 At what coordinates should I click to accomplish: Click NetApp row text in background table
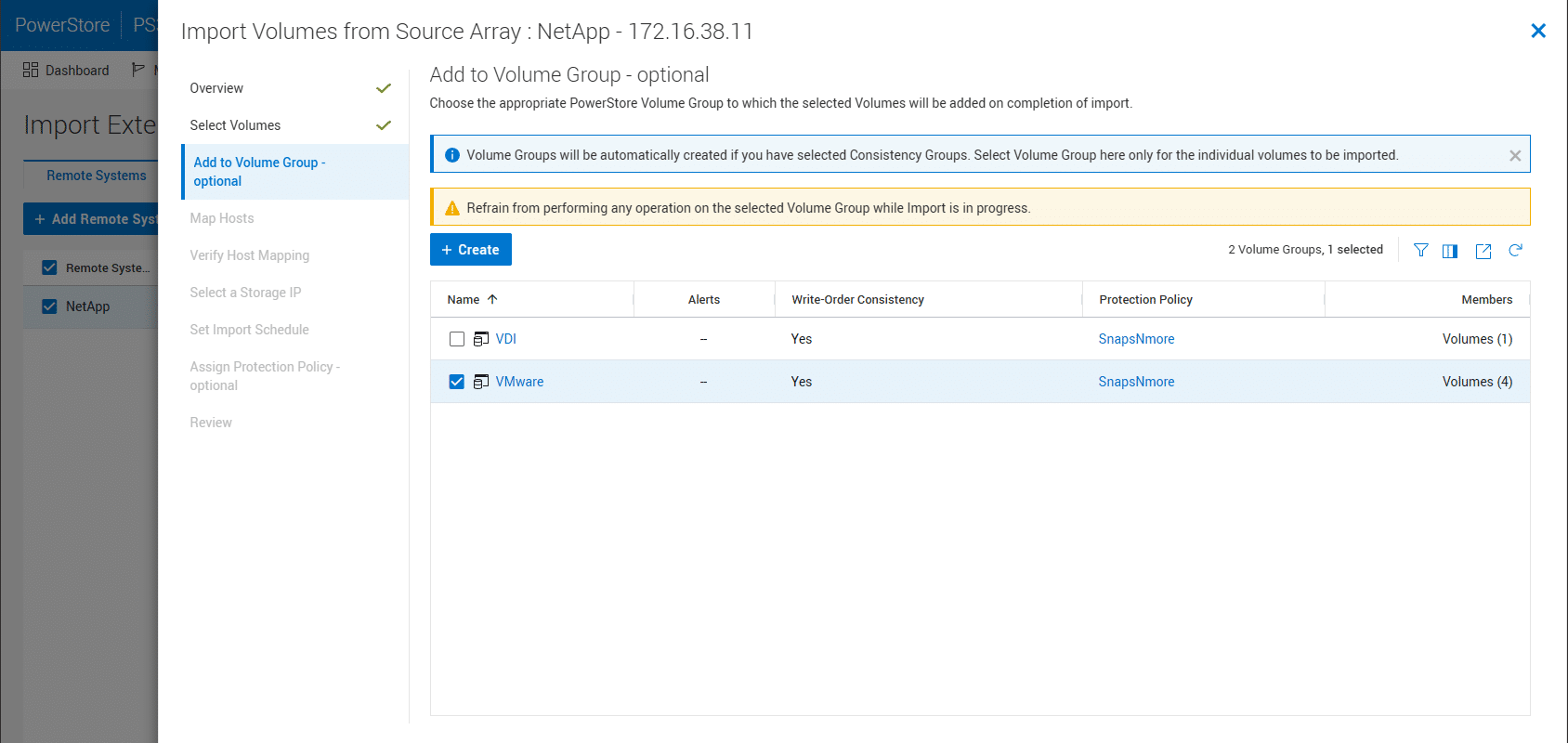(87, 306)
